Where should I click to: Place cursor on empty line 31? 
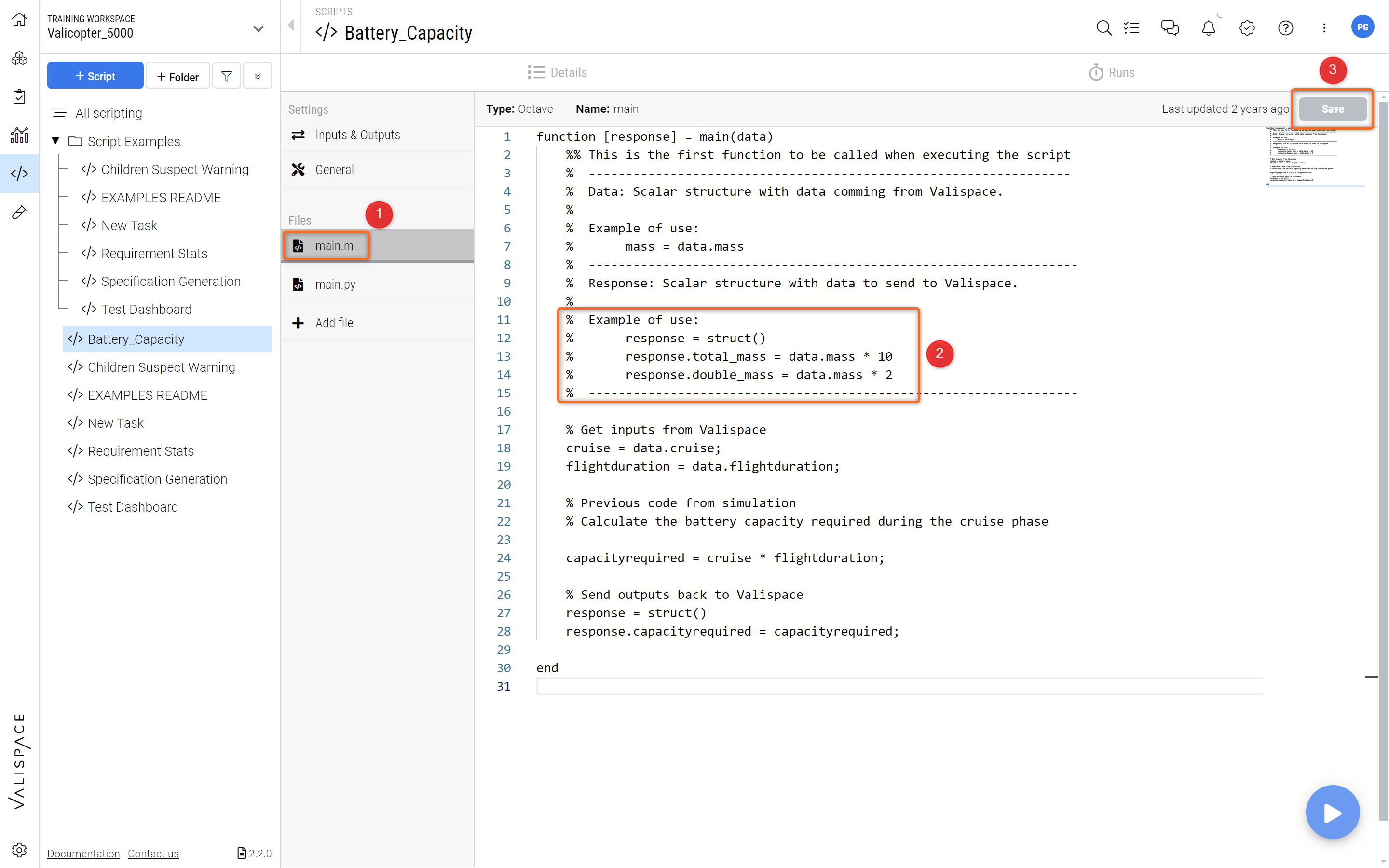click(899, 686)
